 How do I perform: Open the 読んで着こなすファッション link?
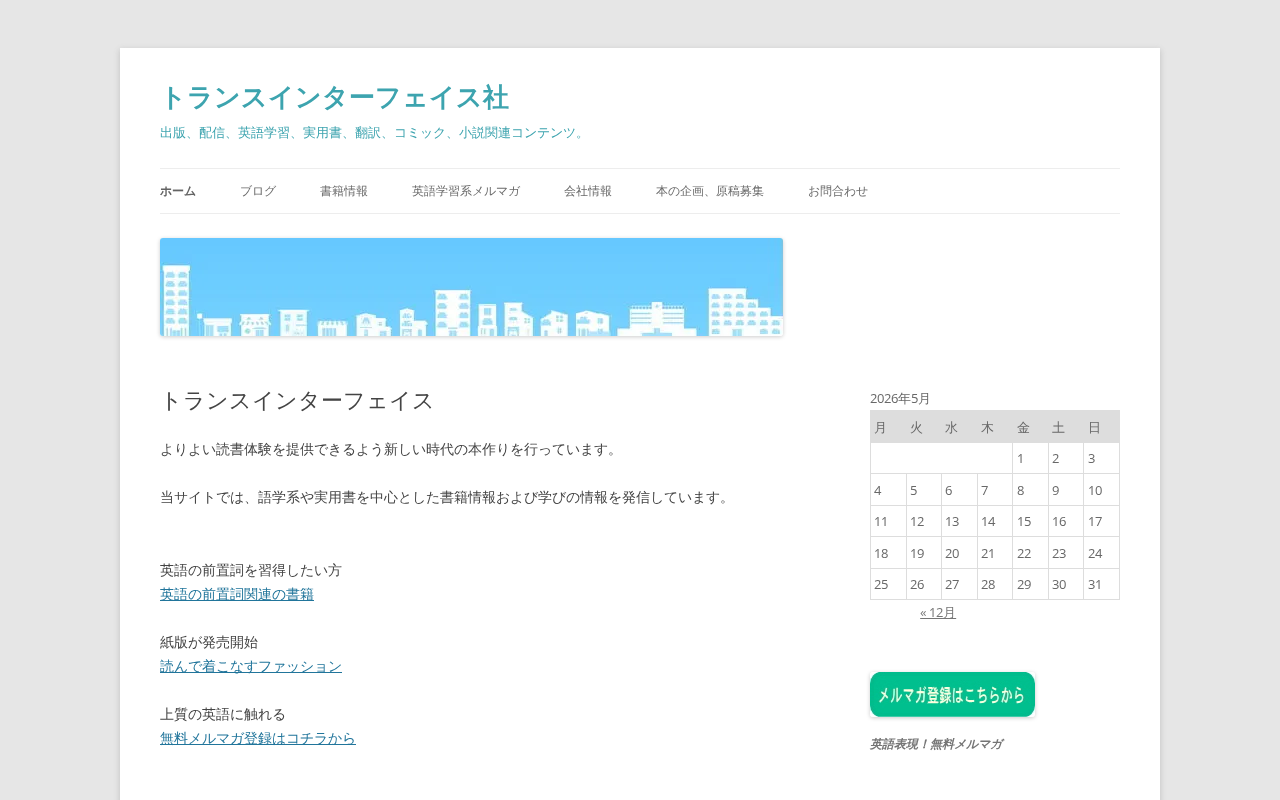(x=251, y=666)
